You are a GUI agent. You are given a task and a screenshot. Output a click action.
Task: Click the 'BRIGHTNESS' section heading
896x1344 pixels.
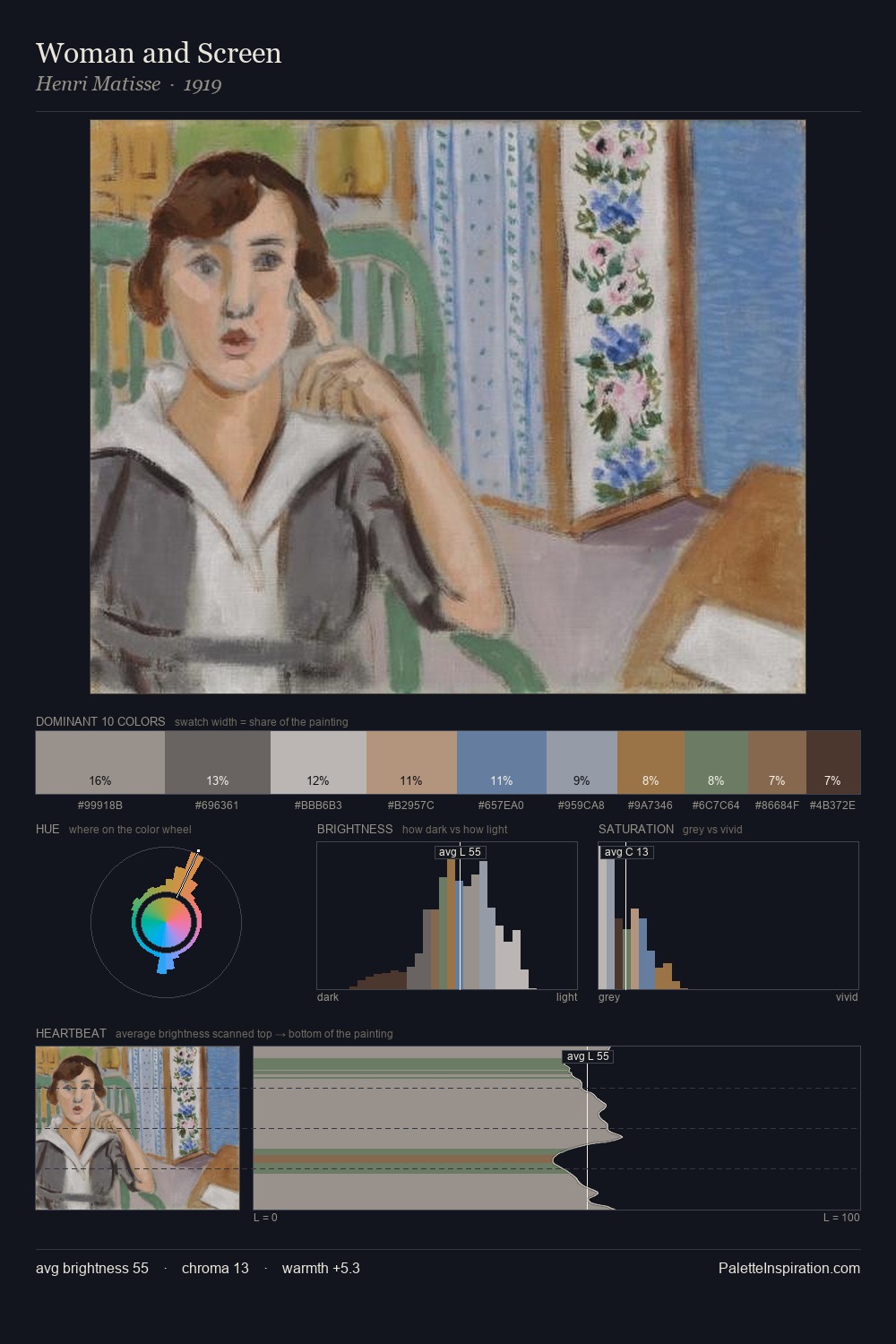[x=355, y=829]
